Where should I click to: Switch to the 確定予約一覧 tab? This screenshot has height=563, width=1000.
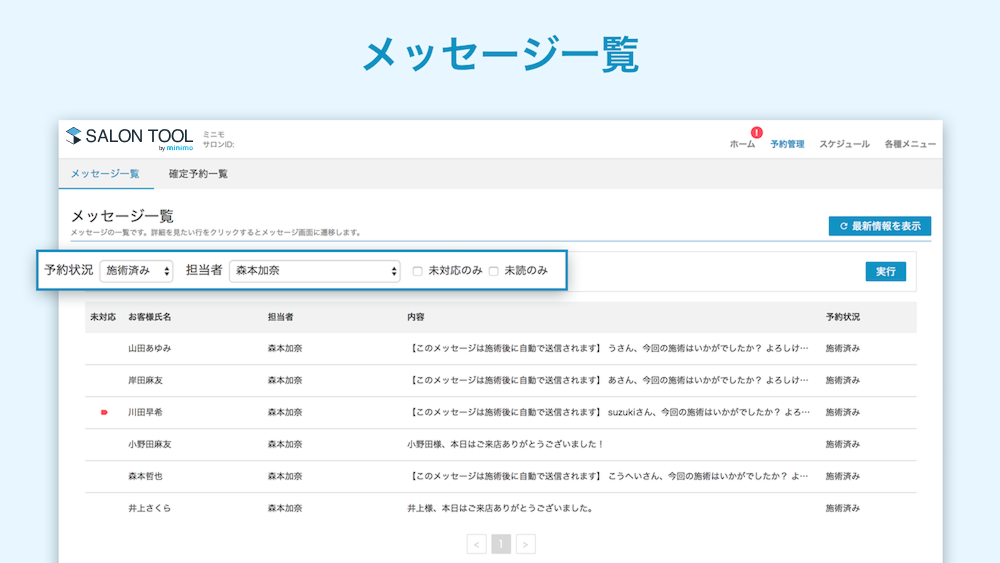coord(198,174)
